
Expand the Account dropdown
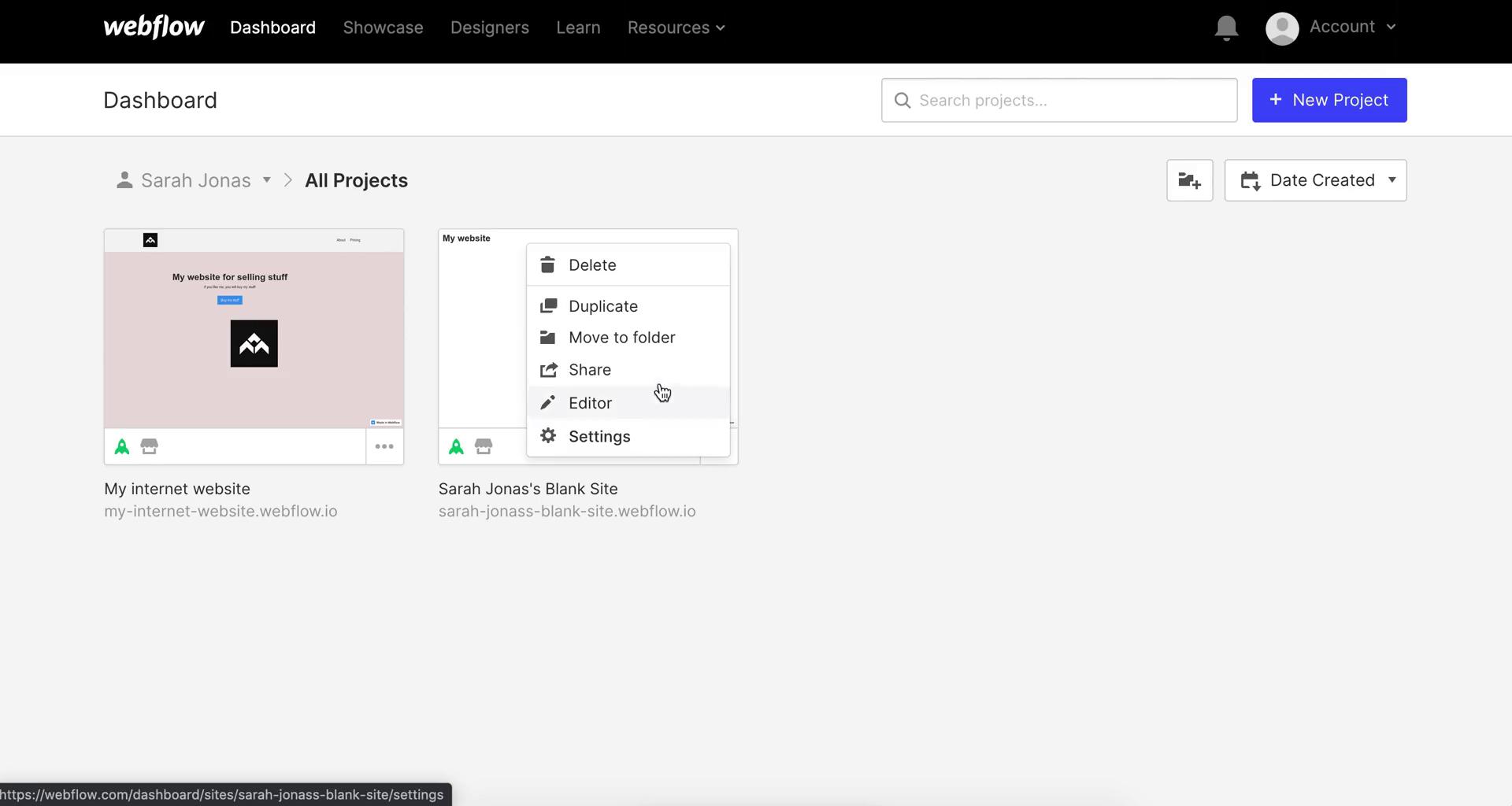pos(1352,27)
